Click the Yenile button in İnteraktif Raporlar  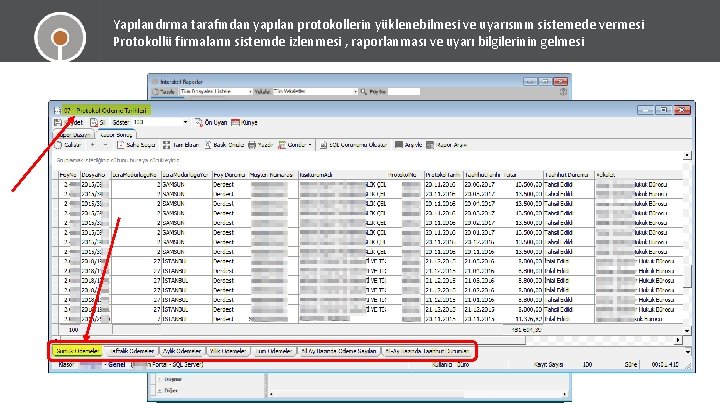[164, 92]
